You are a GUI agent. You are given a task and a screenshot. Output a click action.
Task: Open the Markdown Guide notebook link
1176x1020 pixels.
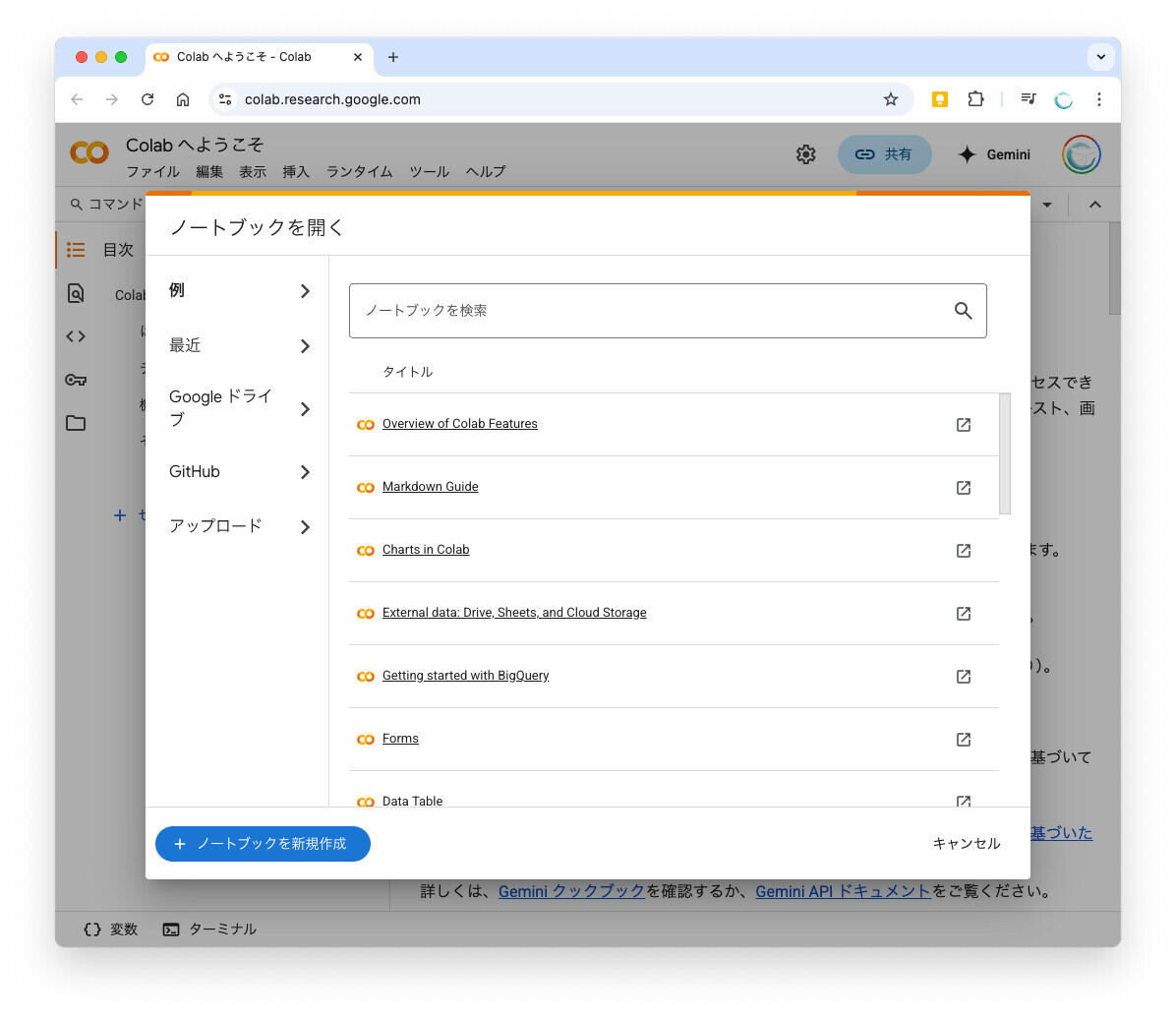pos(431,487)
